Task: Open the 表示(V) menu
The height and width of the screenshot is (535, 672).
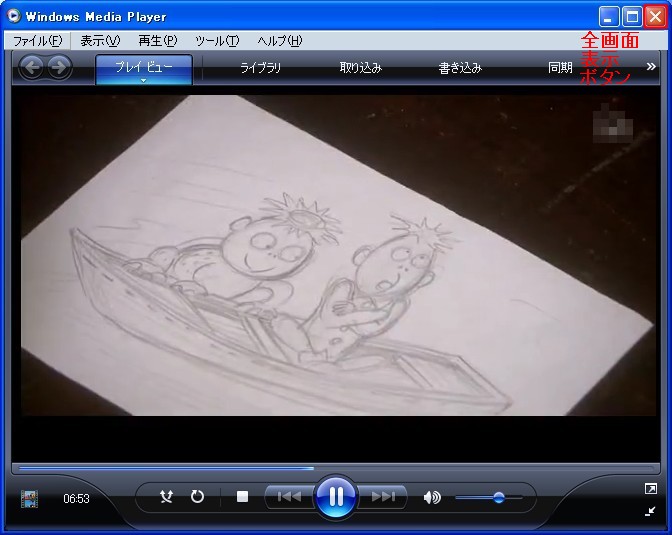Action: 100,41
